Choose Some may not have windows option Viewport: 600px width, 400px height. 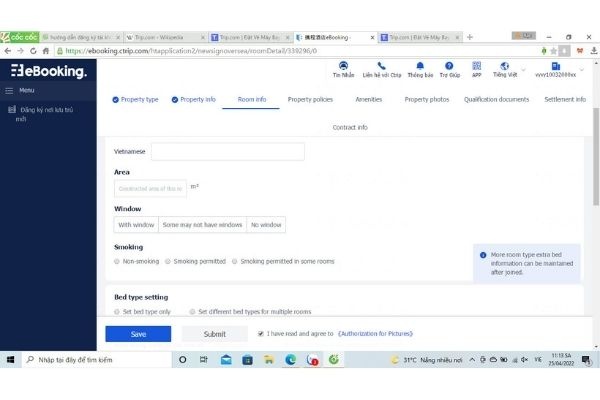click(x=202, y=225)
